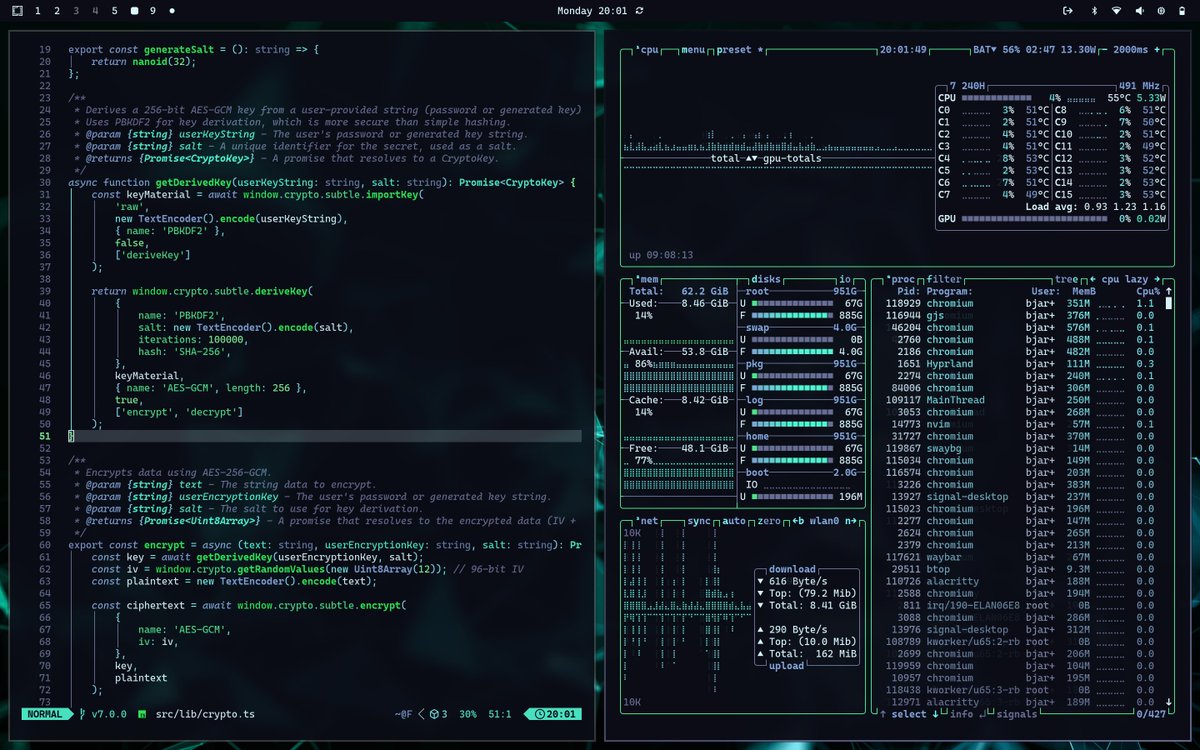Toggle io mode for disks
The width and height of the screenshot is (1200, 750).
pos(845,279)
